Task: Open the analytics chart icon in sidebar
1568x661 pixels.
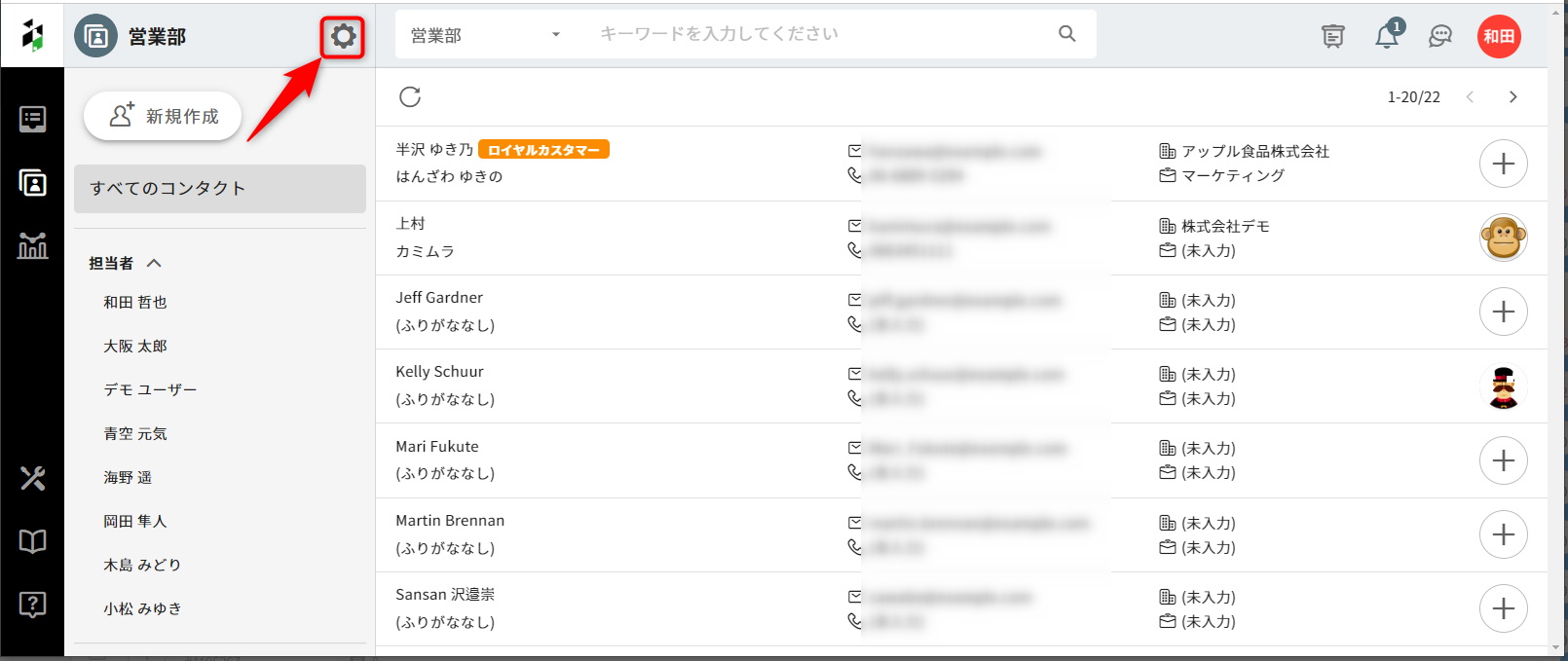Action: point(32,246)
